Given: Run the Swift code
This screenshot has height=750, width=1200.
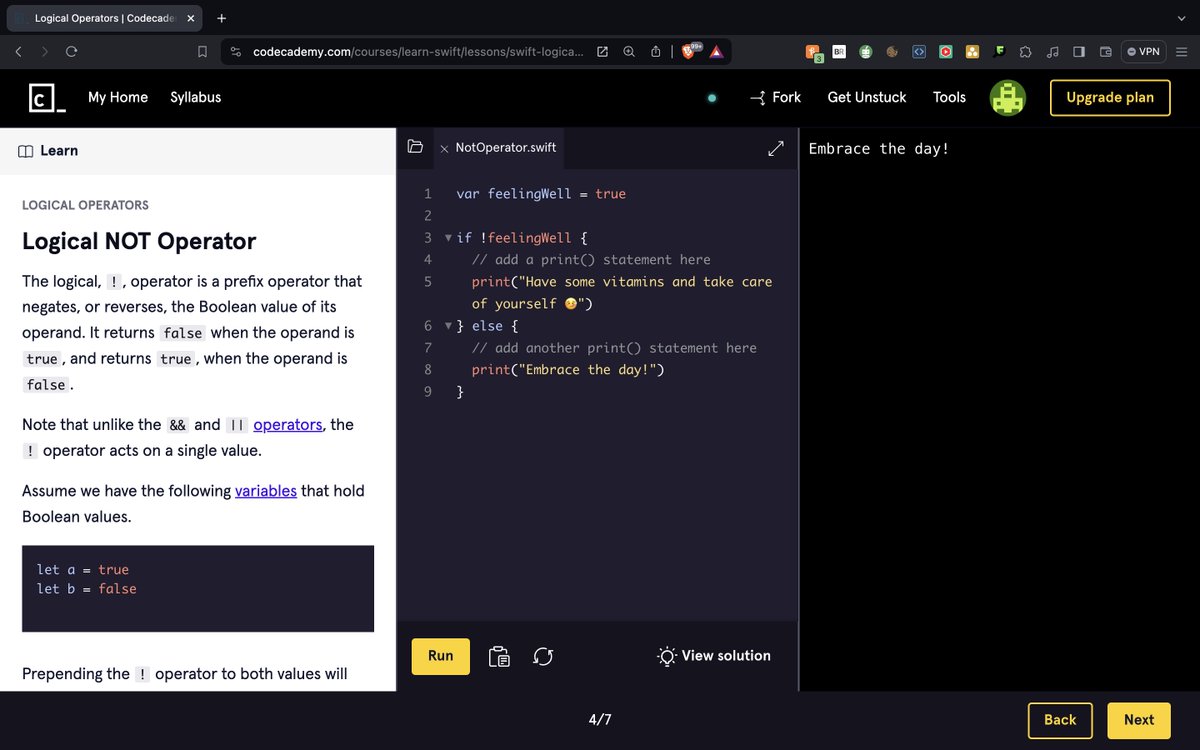Looking at the screenshot, I should (441, 656).
